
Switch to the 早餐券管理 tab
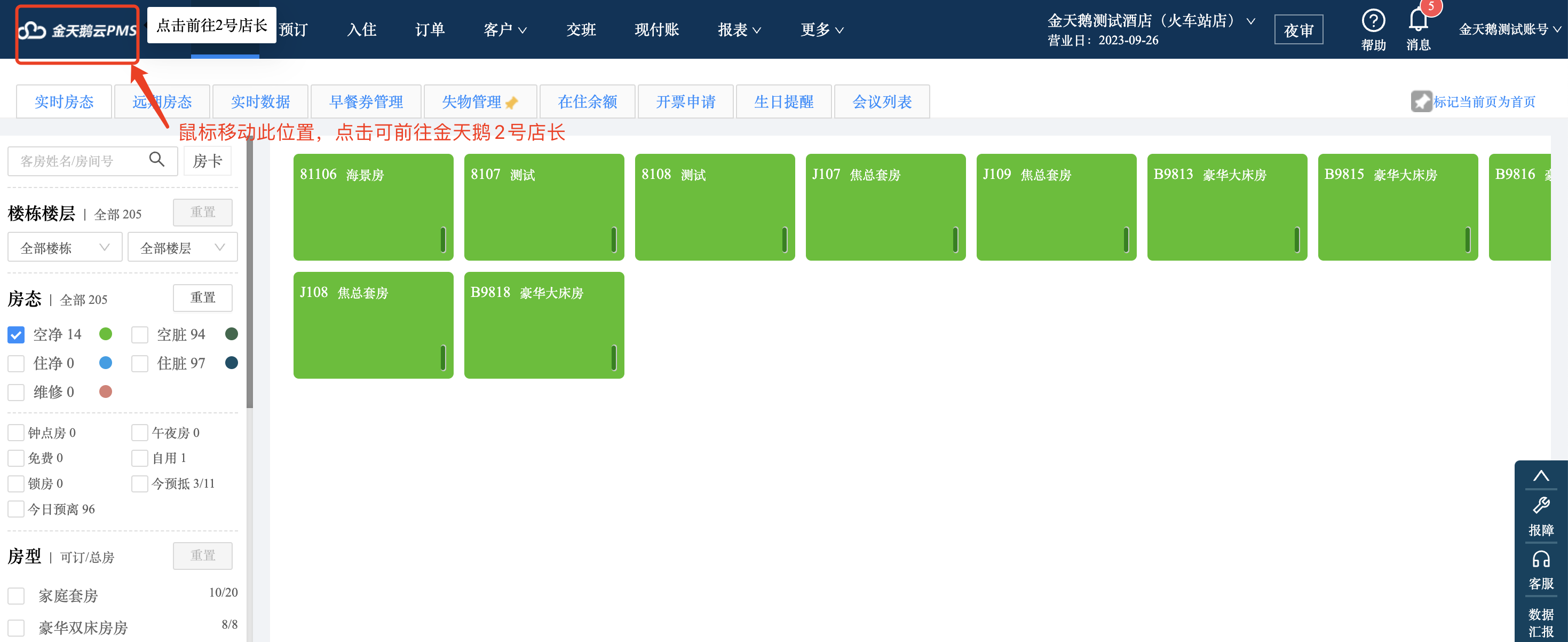click(x=366, y=101)
